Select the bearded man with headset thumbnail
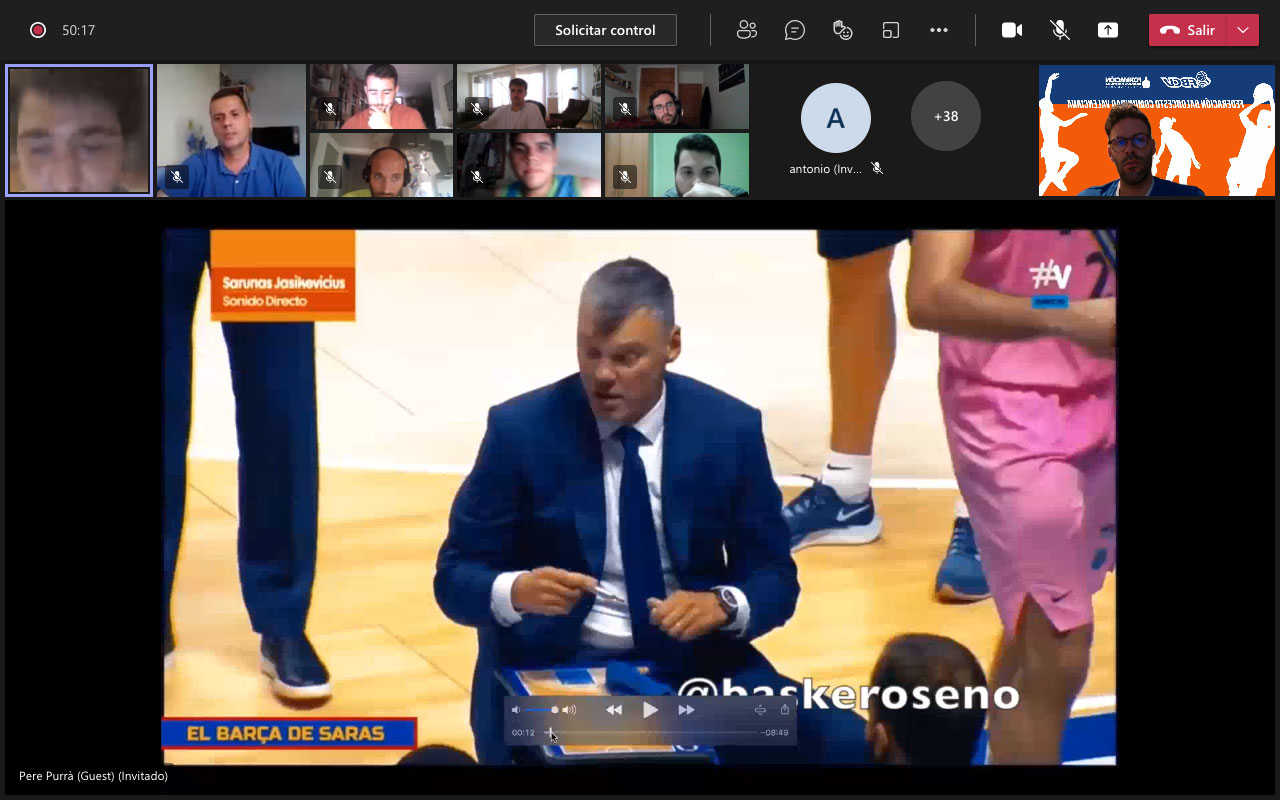The width and height of the screenshot is (1280, 800). (677, 96)
